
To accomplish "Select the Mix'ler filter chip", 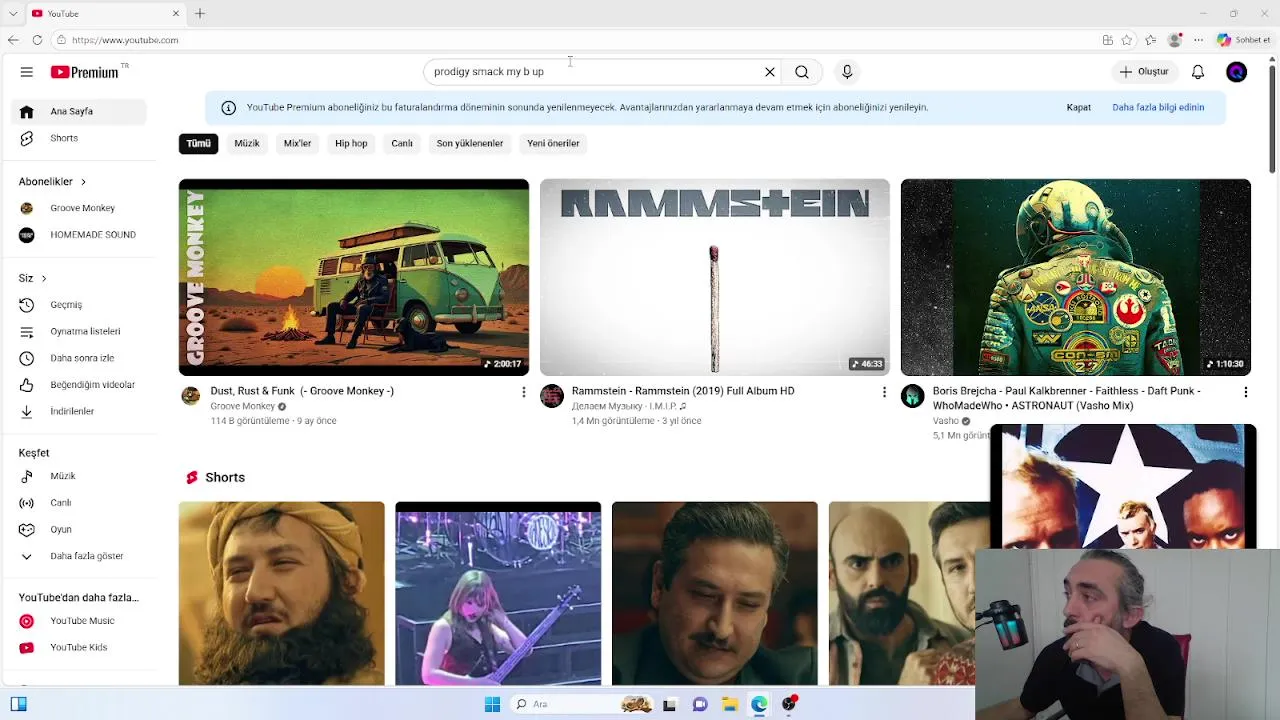I will coord(297,143).
